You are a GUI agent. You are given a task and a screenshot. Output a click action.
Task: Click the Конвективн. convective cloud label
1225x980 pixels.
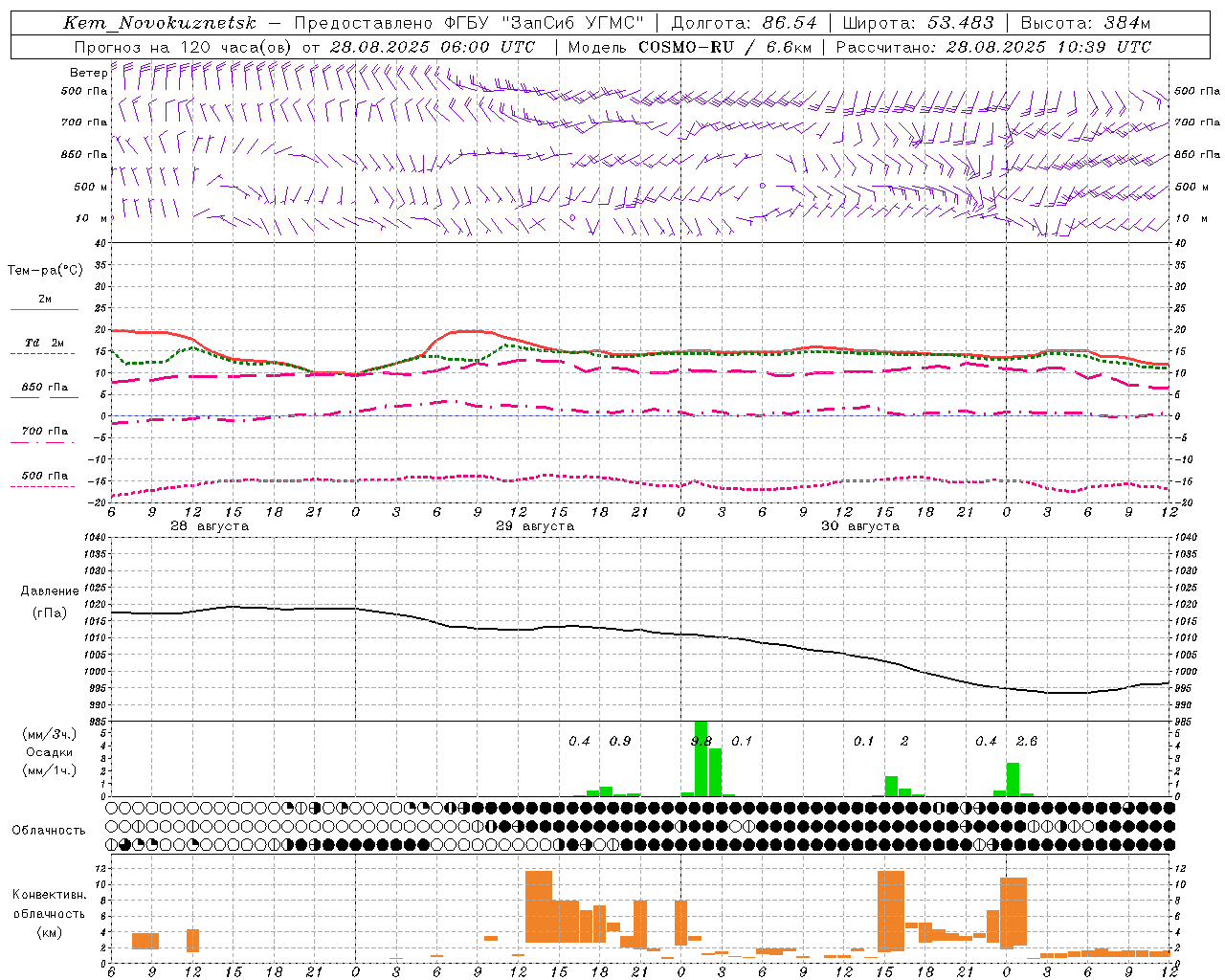(x=49, y=895)
